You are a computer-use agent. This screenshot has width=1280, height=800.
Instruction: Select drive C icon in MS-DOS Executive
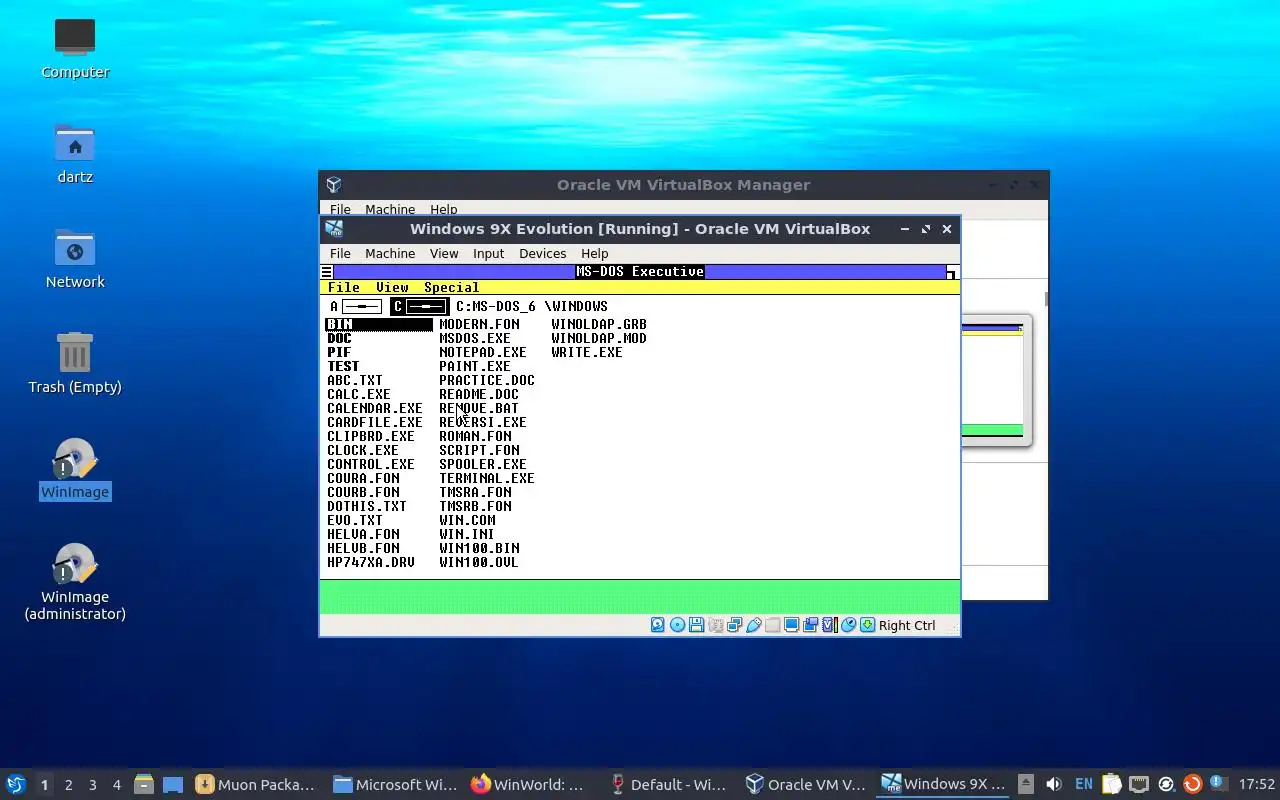[420, 306]
